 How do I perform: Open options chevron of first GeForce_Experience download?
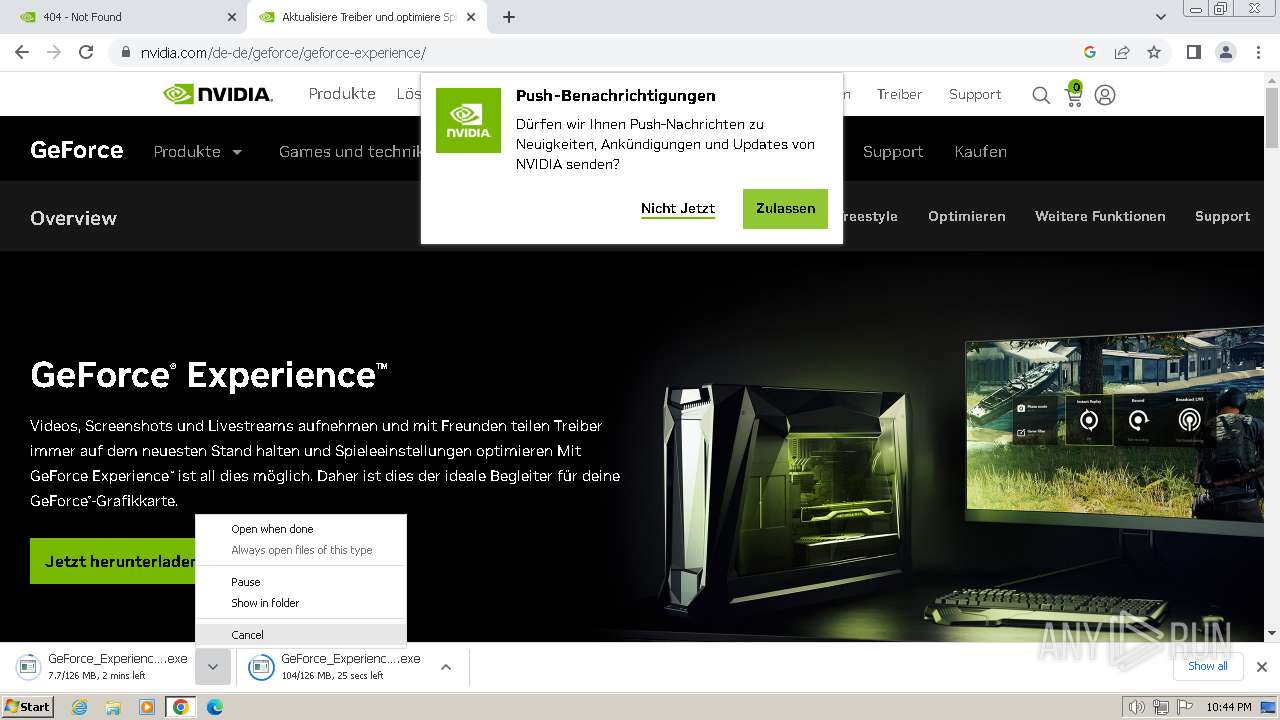pyautogui.click(x=213, y=667)
